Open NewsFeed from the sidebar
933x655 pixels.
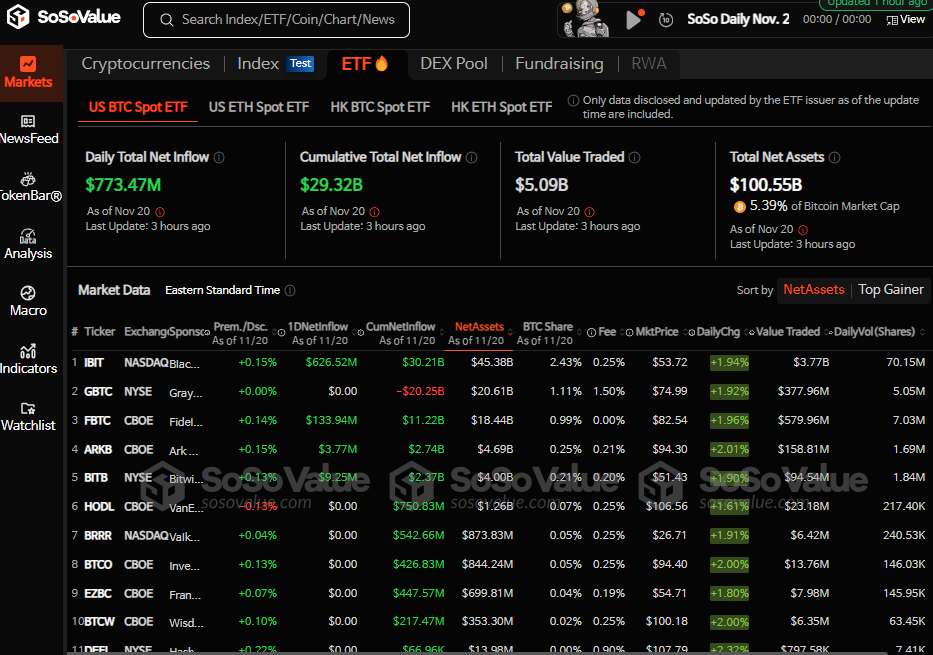click(x=28, y=130)
